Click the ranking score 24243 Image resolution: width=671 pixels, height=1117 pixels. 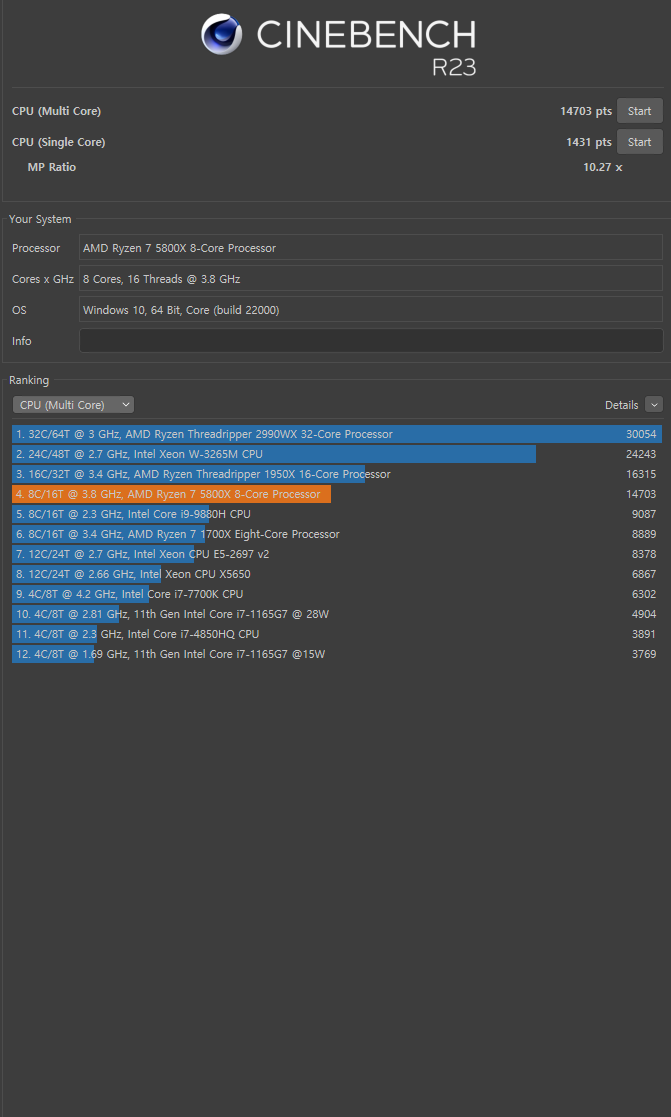(641, 454)
